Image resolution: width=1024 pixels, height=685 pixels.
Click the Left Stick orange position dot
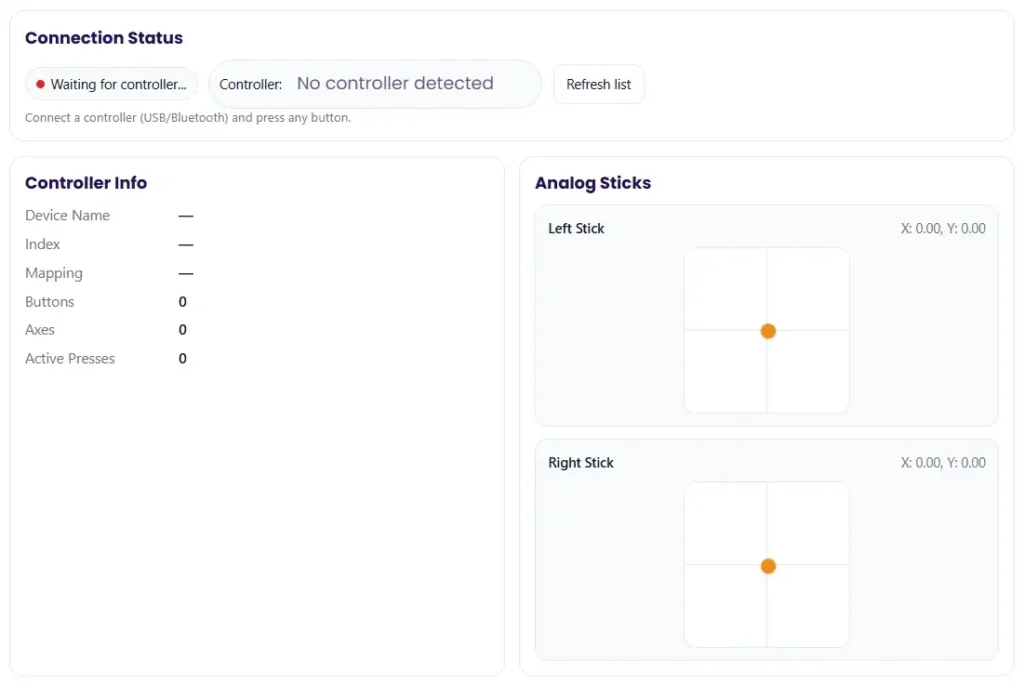(768, 331)
